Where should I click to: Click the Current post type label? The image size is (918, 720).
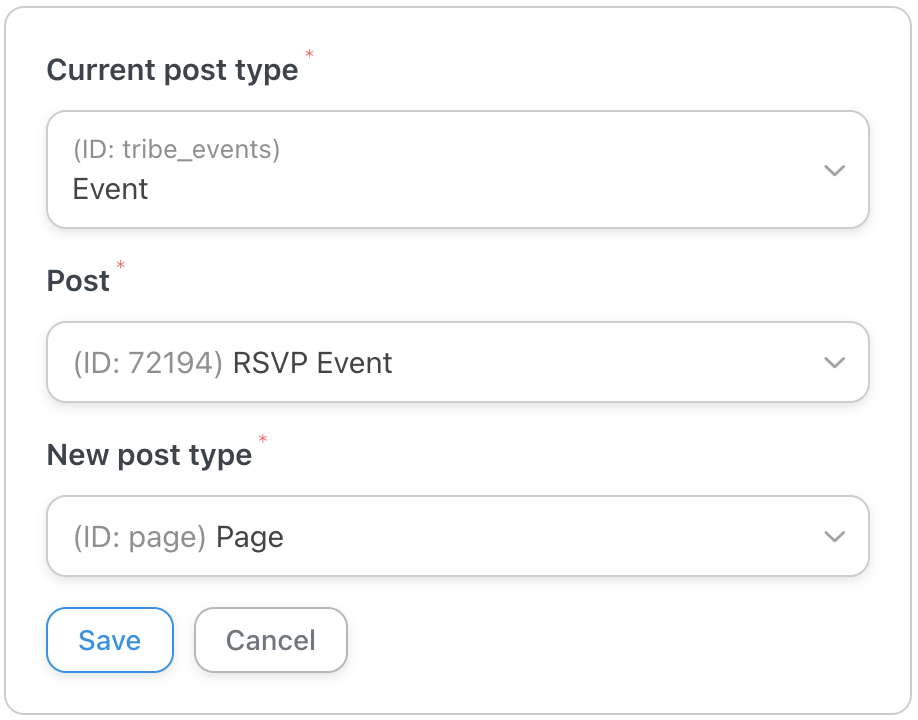click(x=171, y=70)
